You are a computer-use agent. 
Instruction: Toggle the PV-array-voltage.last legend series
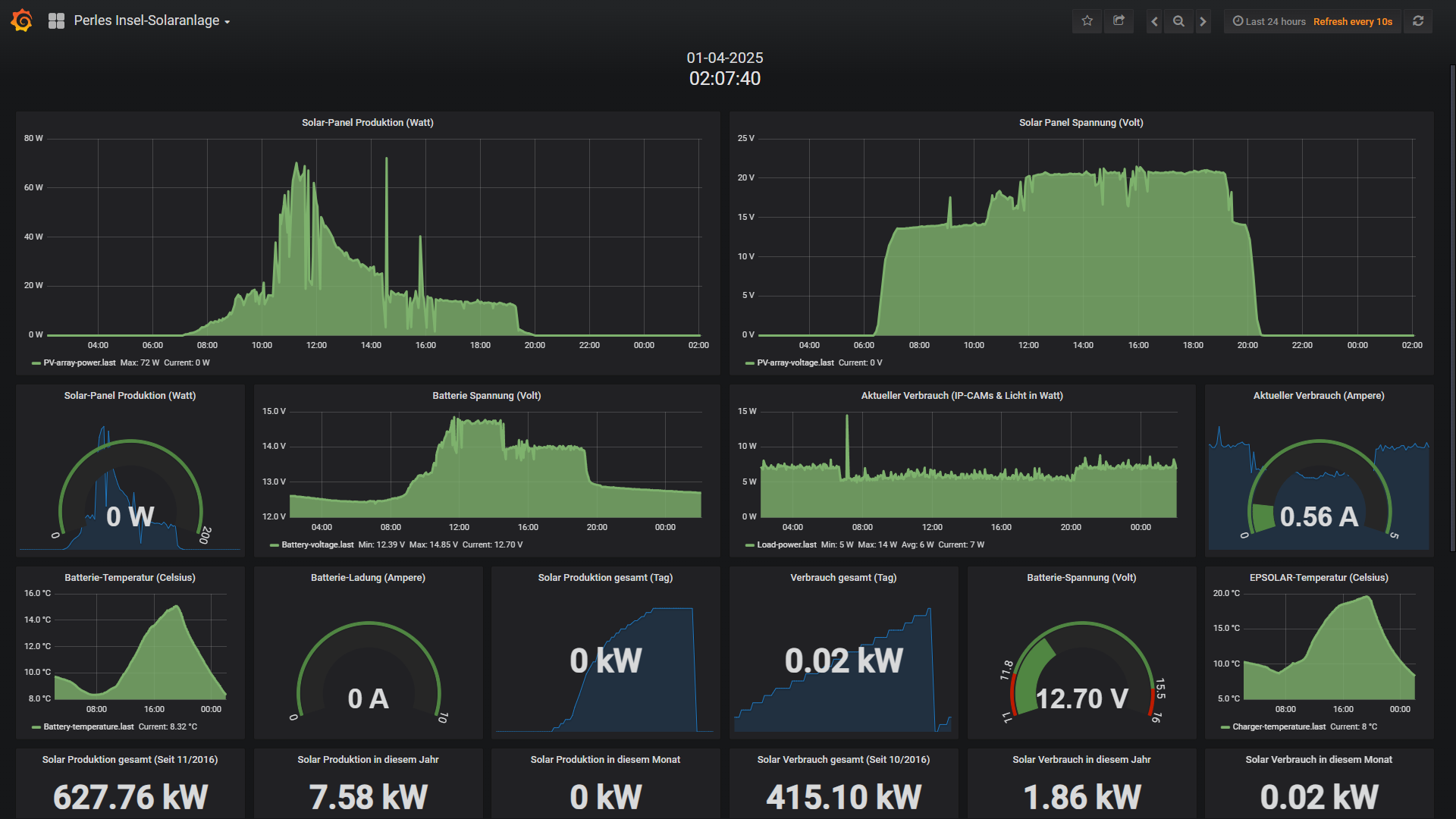pos(795,362)
